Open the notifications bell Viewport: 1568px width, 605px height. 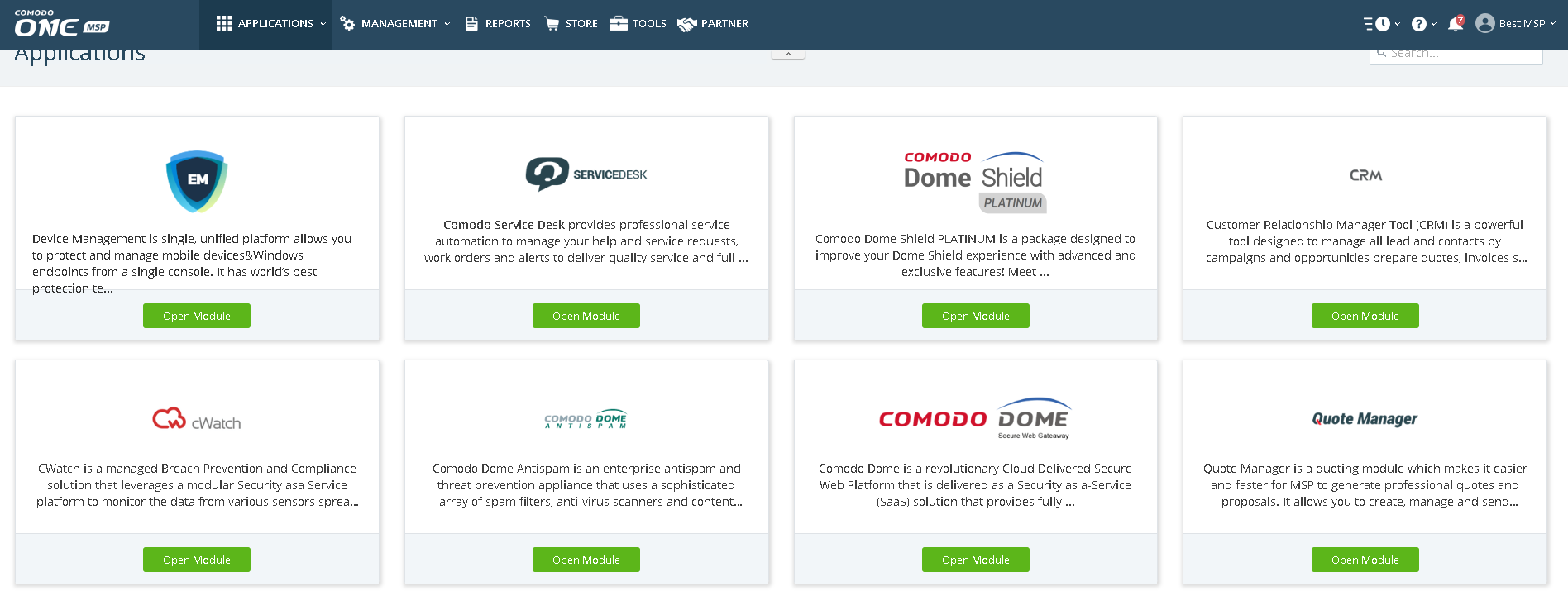(1456, 24)
